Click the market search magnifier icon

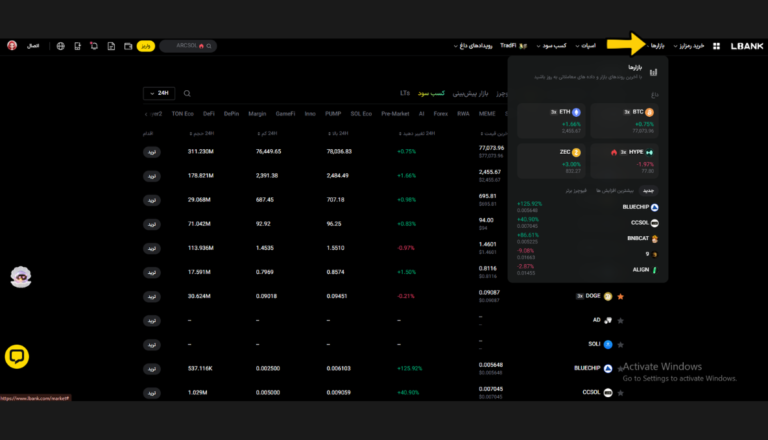[187, 93]
